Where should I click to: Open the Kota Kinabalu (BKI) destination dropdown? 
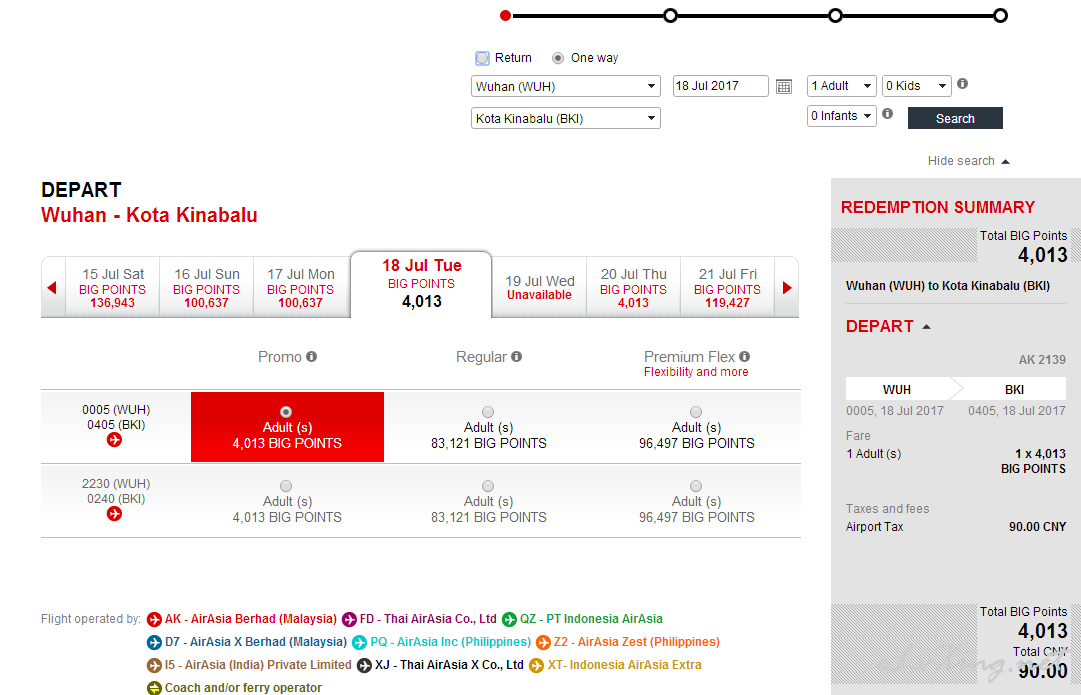566,119
